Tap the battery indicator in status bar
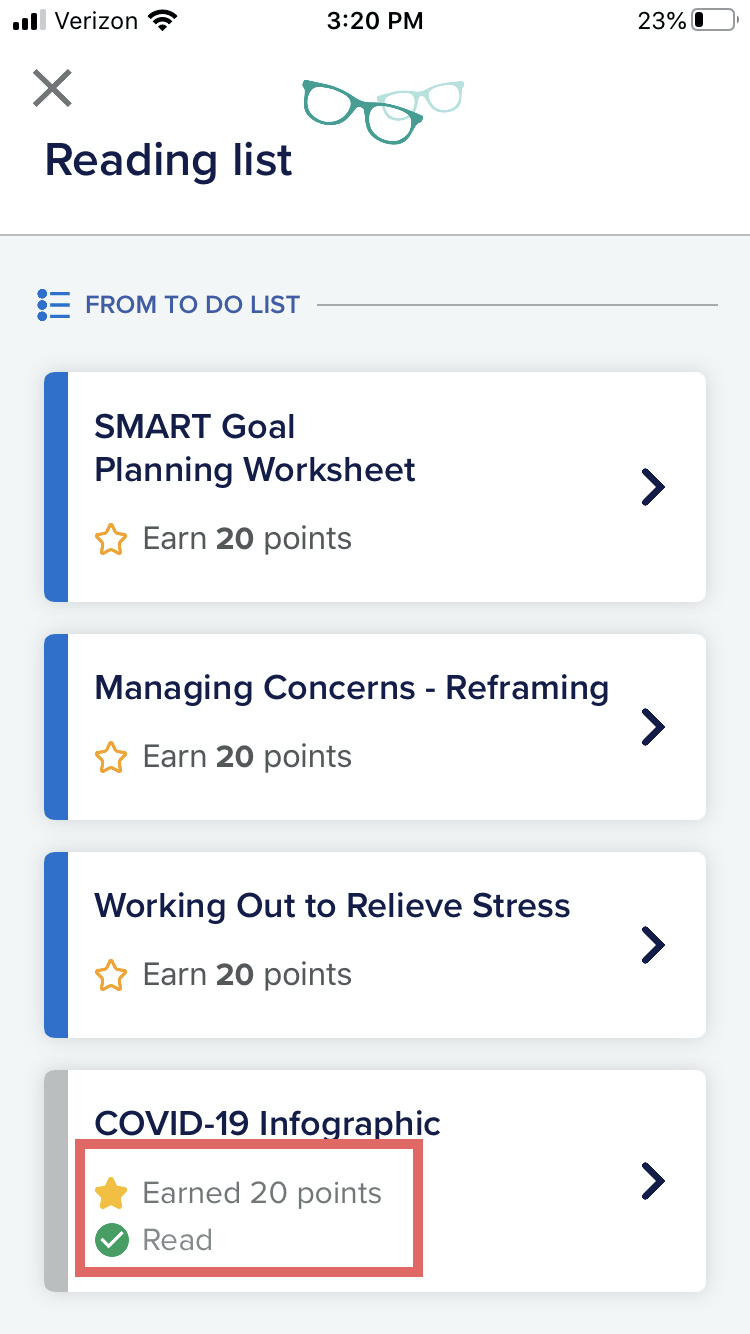This screenshot has width=750, height=1334. pyautogui.click(x=713, y=21)
